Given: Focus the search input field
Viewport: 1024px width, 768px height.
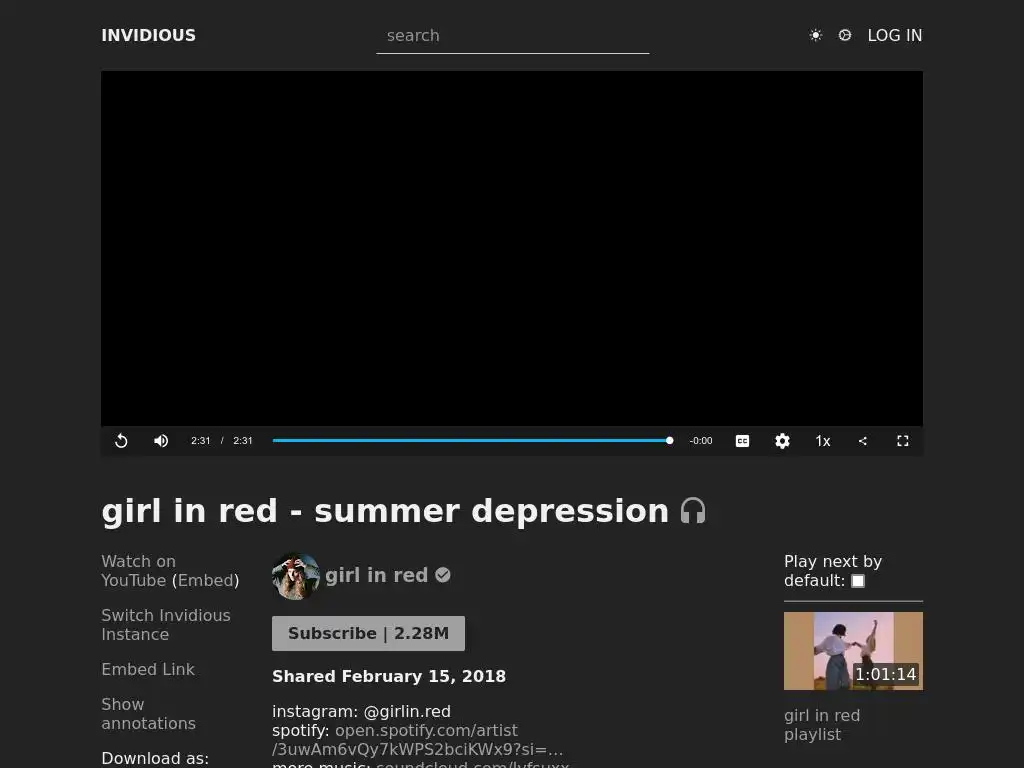Looking at the screenshot, I should point(513,36).
